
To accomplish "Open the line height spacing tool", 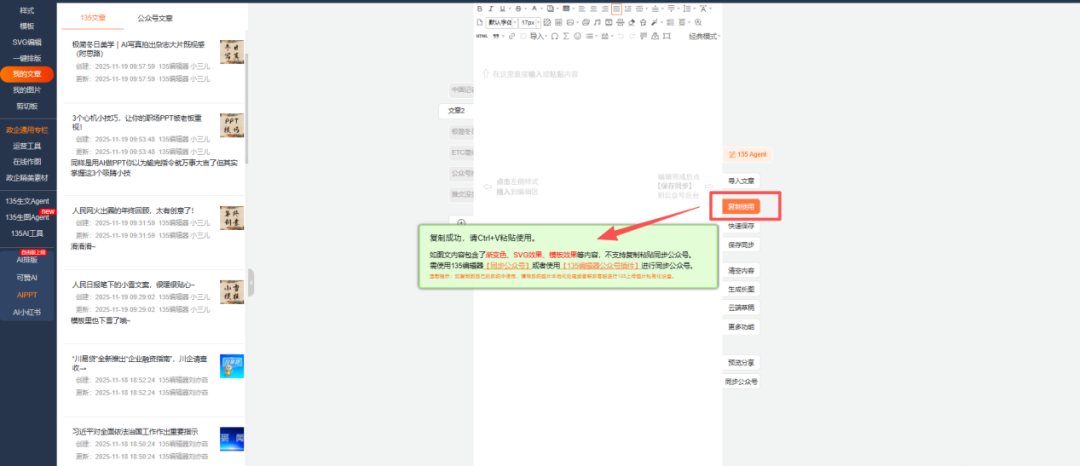I will tap(687, 8).
